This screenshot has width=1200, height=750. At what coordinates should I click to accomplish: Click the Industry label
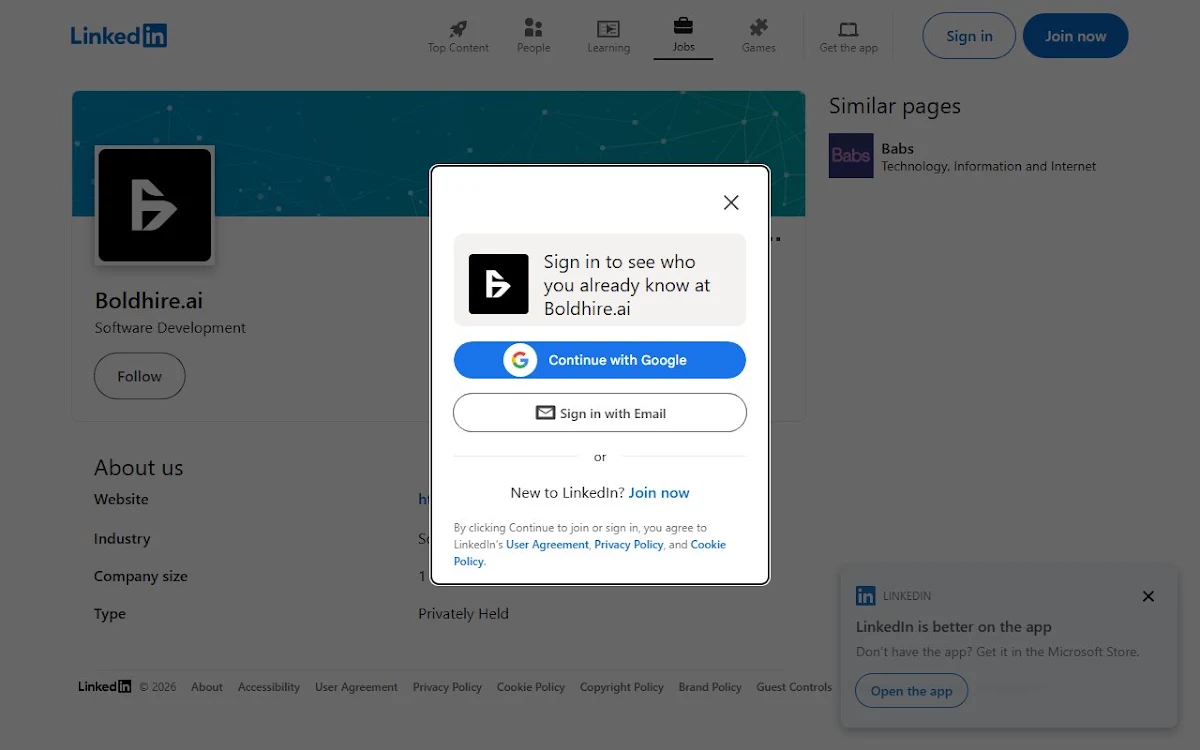122,538
